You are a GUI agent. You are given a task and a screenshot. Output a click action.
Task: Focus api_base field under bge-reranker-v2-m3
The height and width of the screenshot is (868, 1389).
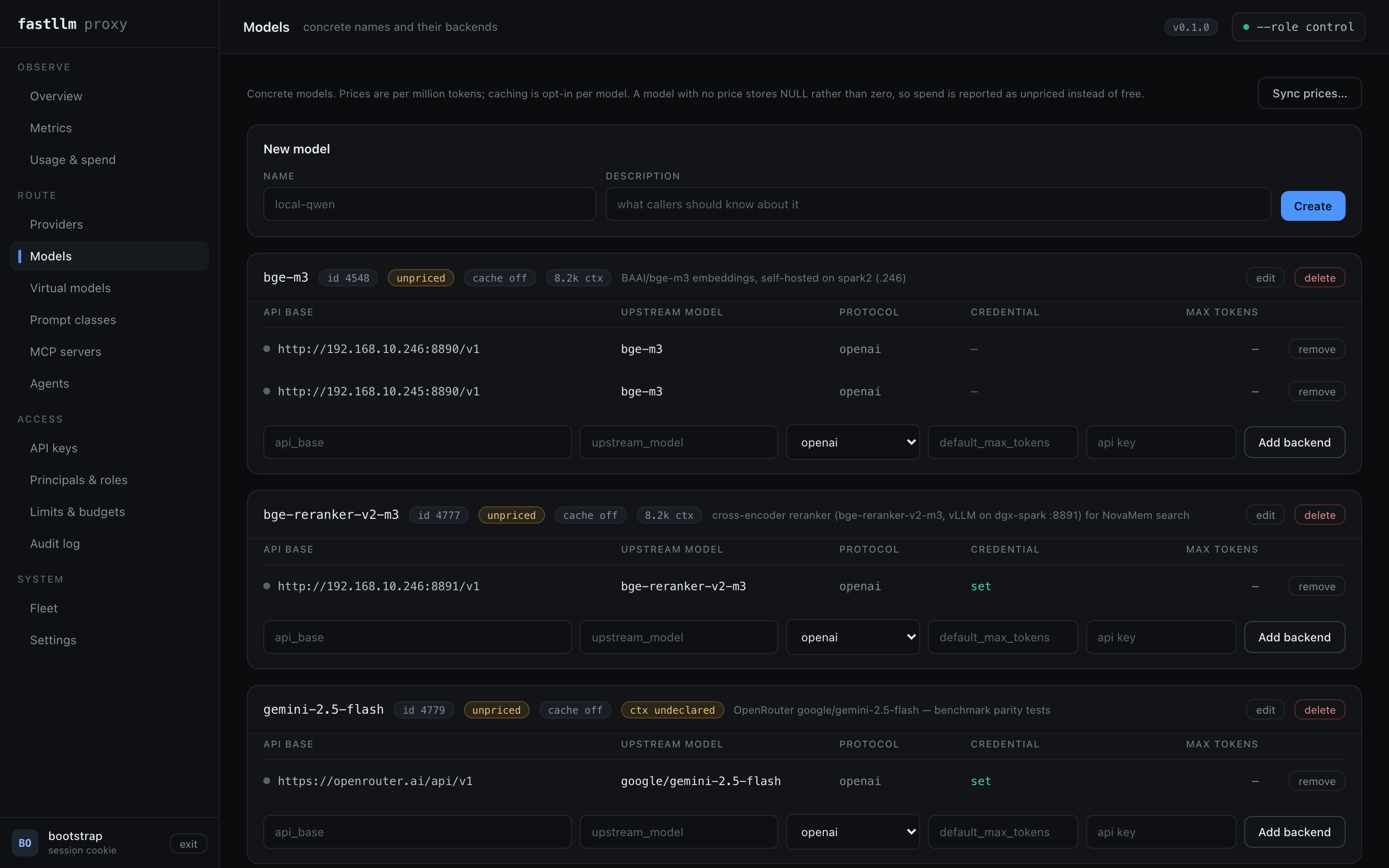pyautogui.click(x=417, y=637)
